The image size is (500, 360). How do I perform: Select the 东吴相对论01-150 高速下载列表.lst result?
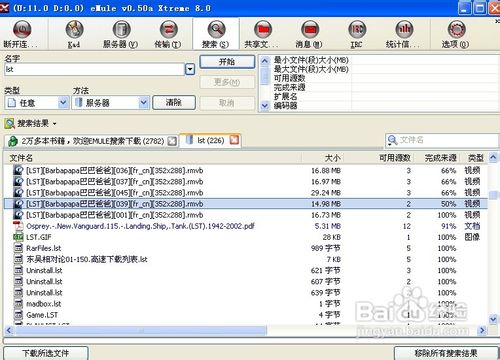click(x=246, y=259)
